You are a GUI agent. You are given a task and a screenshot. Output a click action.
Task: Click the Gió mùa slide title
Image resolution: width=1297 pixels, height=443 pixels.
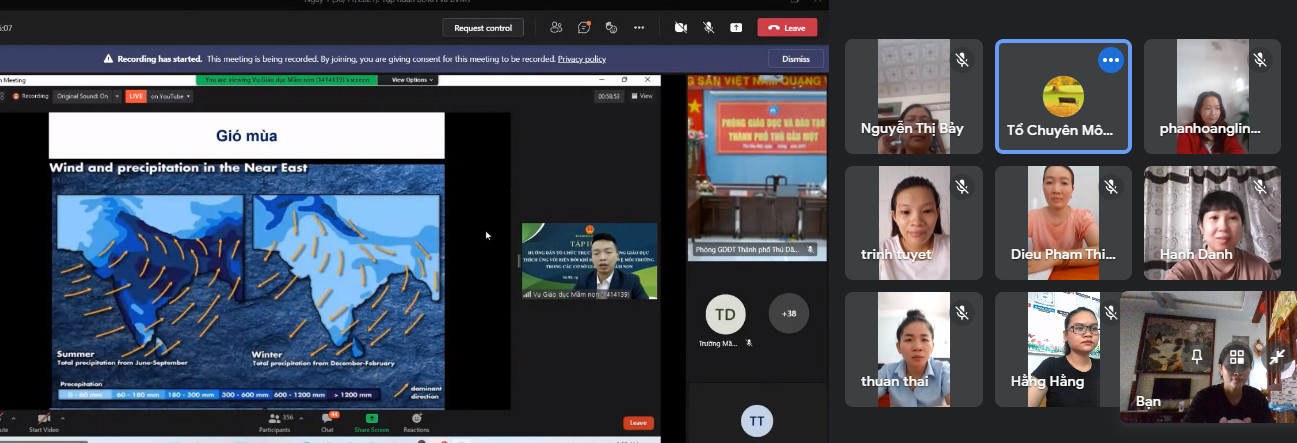(x=246, y=135)
